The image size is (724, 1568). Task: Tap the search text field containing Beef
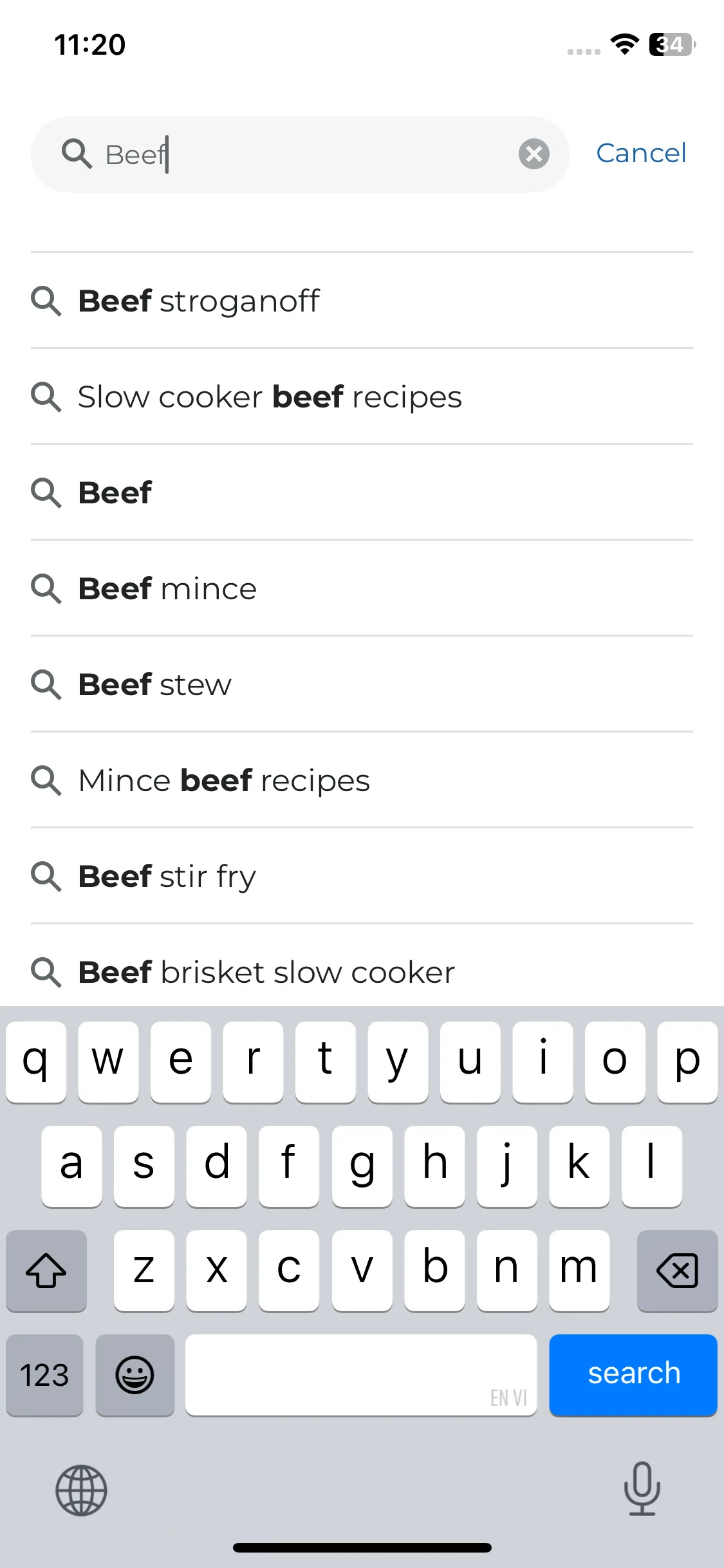pos(300,154)
